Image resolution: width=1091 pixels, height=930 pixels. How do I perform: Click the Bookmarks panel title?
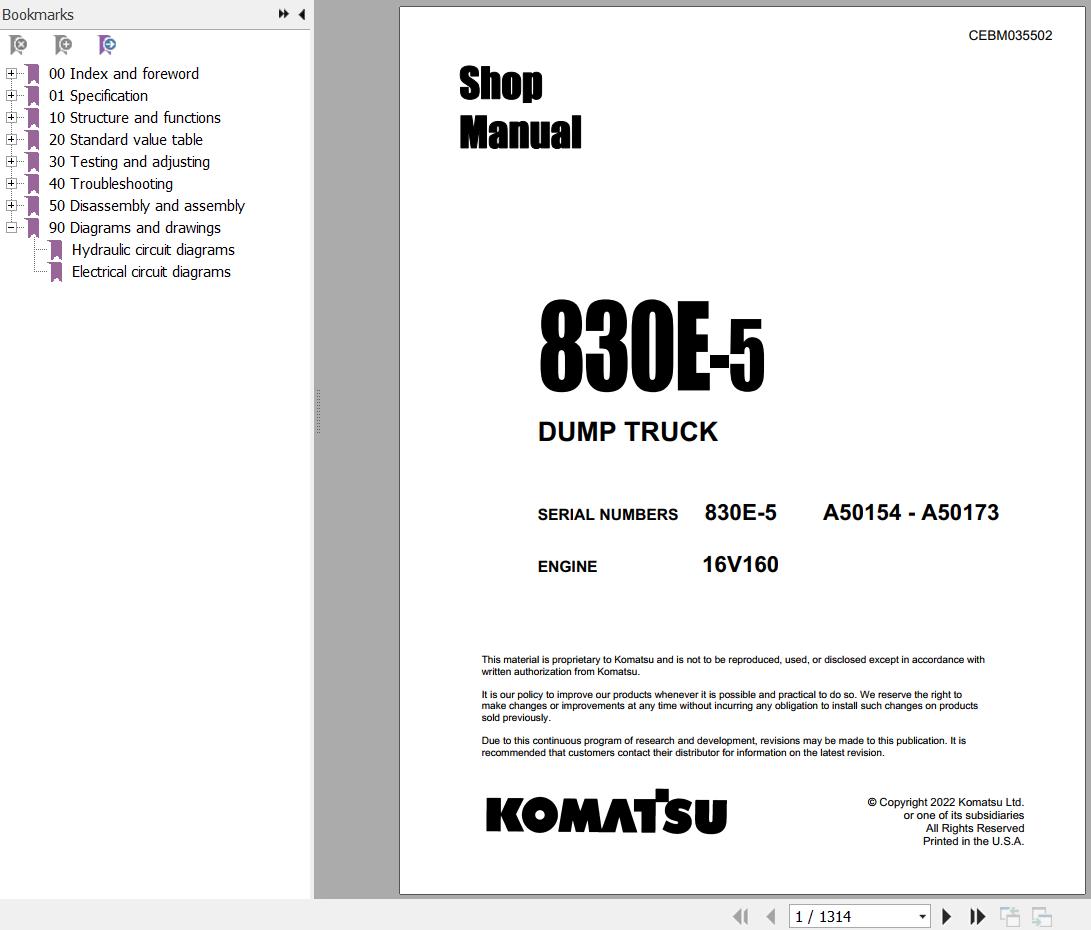click(x=38, y=15)
